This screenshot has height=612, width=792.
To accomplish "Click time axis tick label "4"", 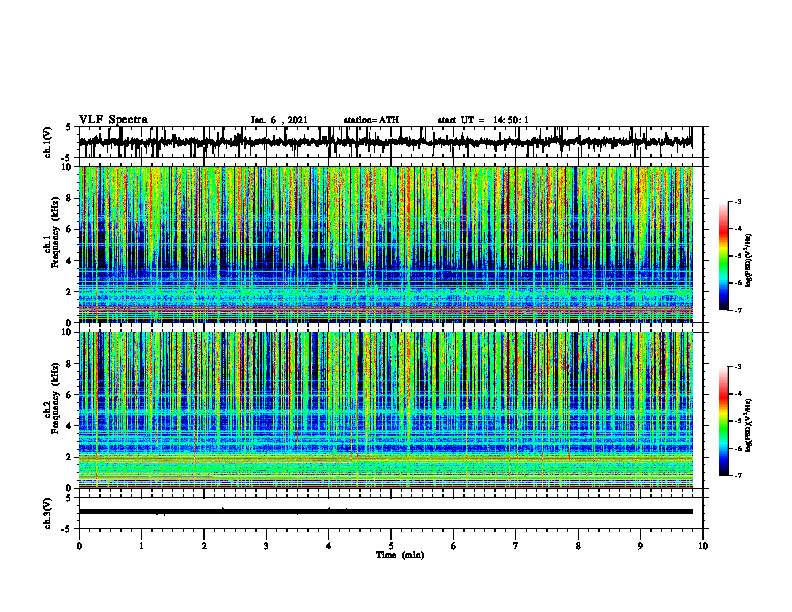I will 329,546.
